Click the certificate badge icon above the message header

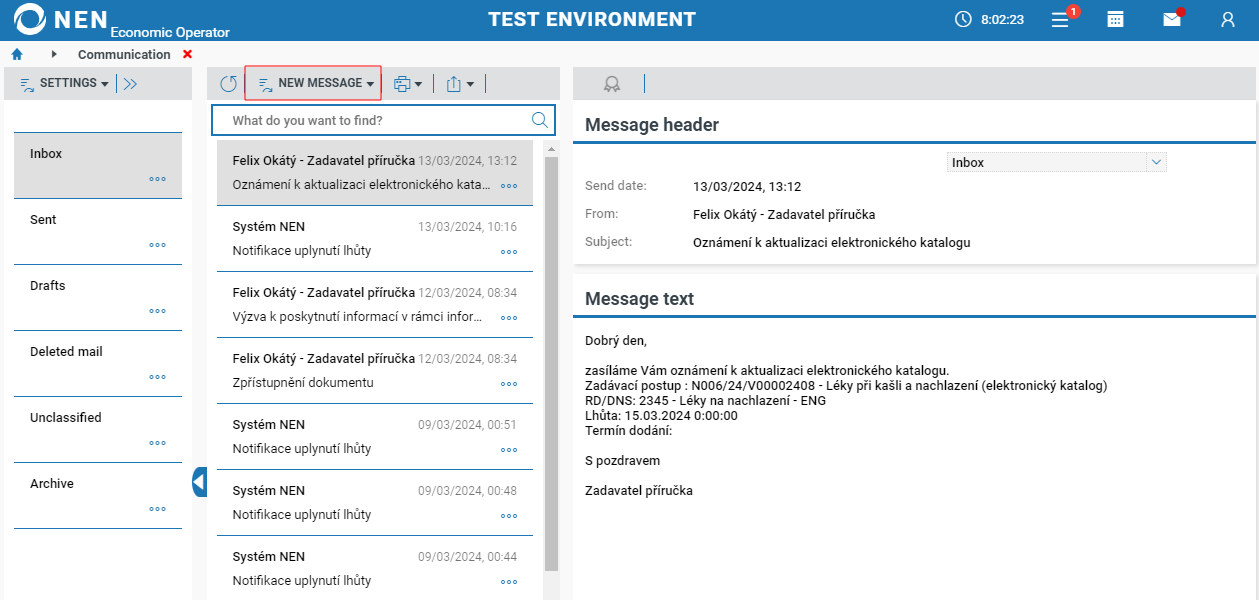[612, 84]
